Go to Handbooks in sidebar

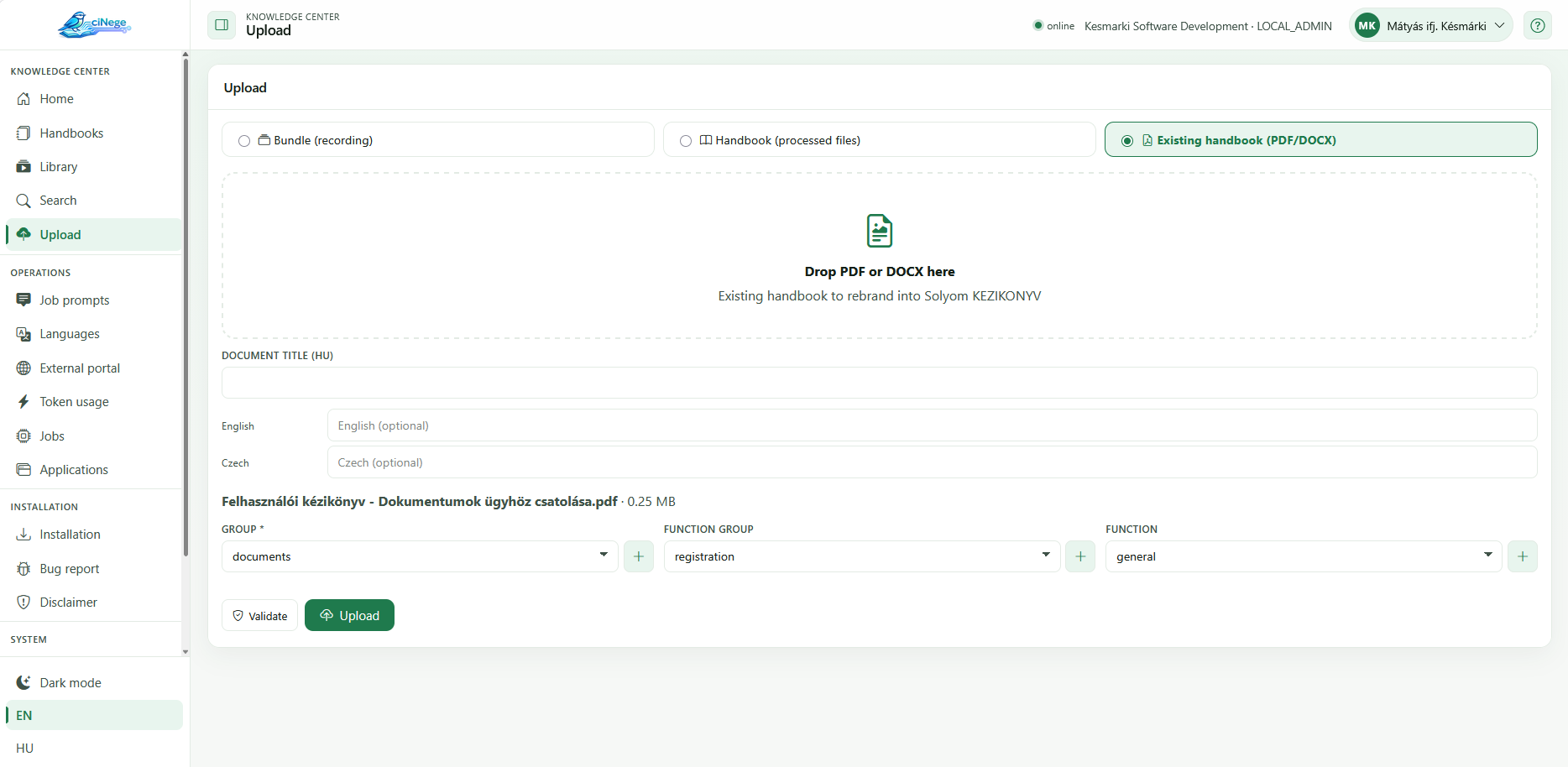click(x=94, y=133)
